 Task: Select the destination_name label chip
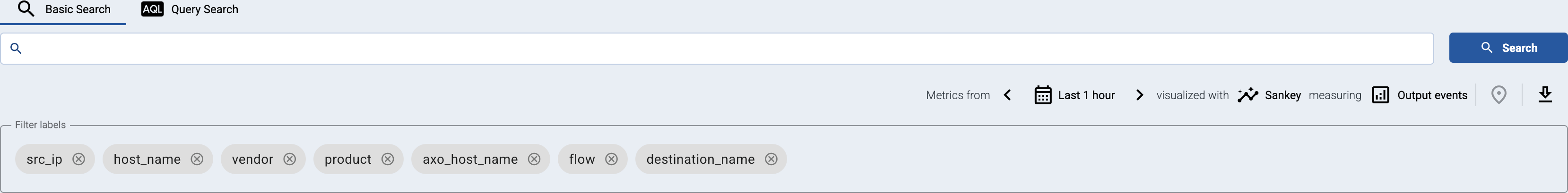pos(700,159)
